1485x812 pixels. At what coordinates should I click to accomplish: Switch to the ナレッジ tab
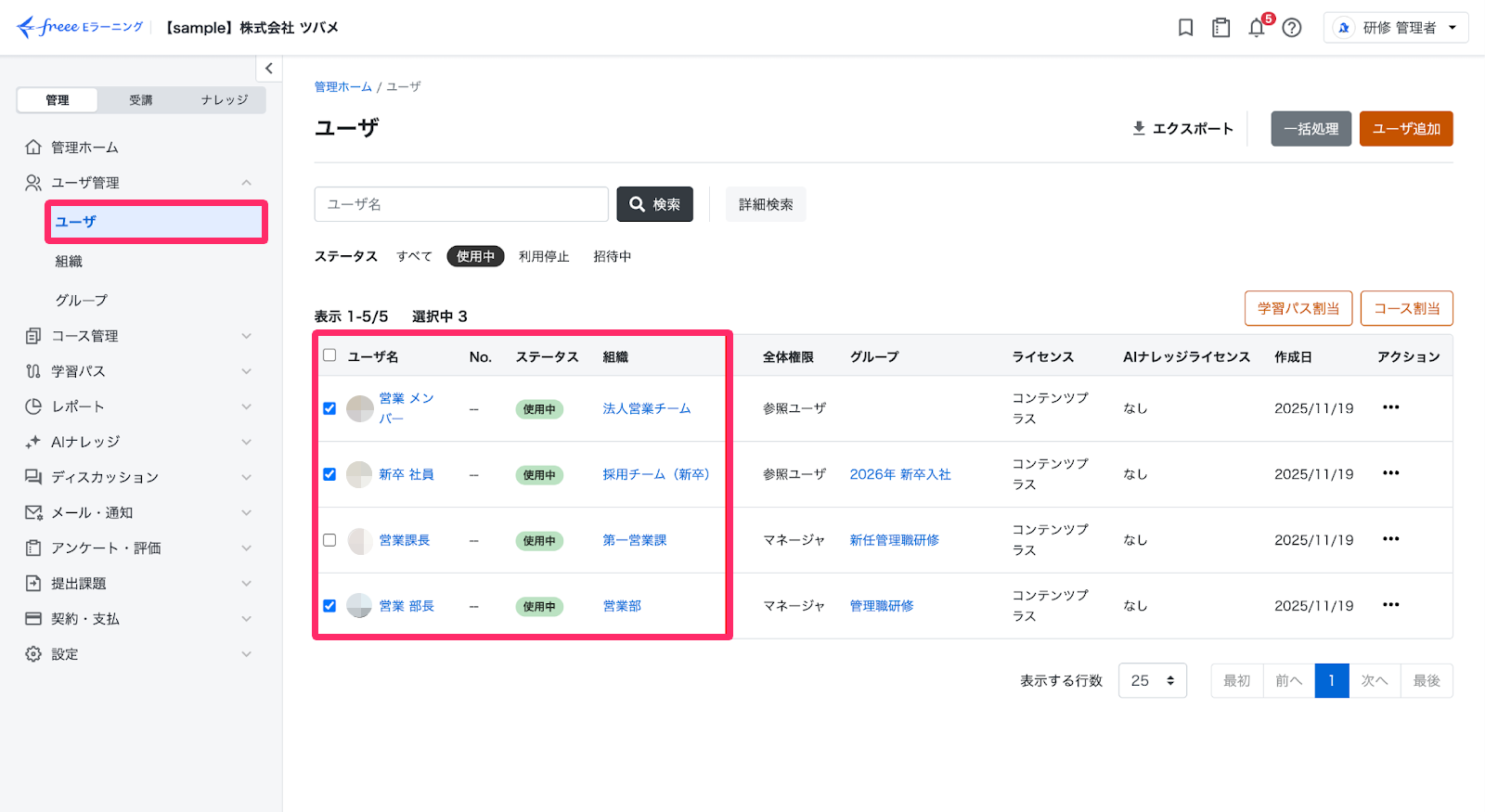225,100
